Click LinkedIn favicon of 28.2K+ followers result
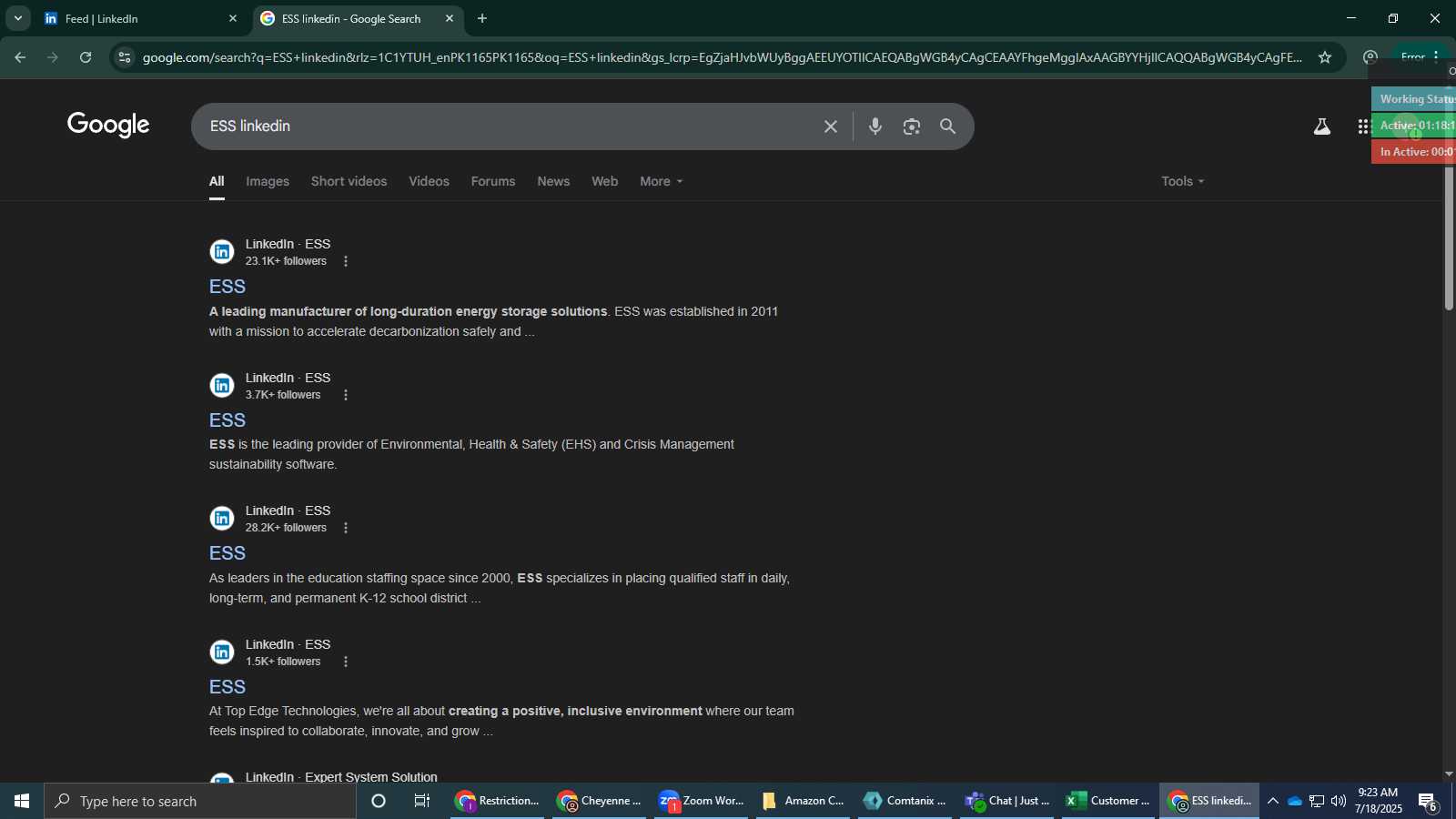1456x819 pixels. (222, 519)
